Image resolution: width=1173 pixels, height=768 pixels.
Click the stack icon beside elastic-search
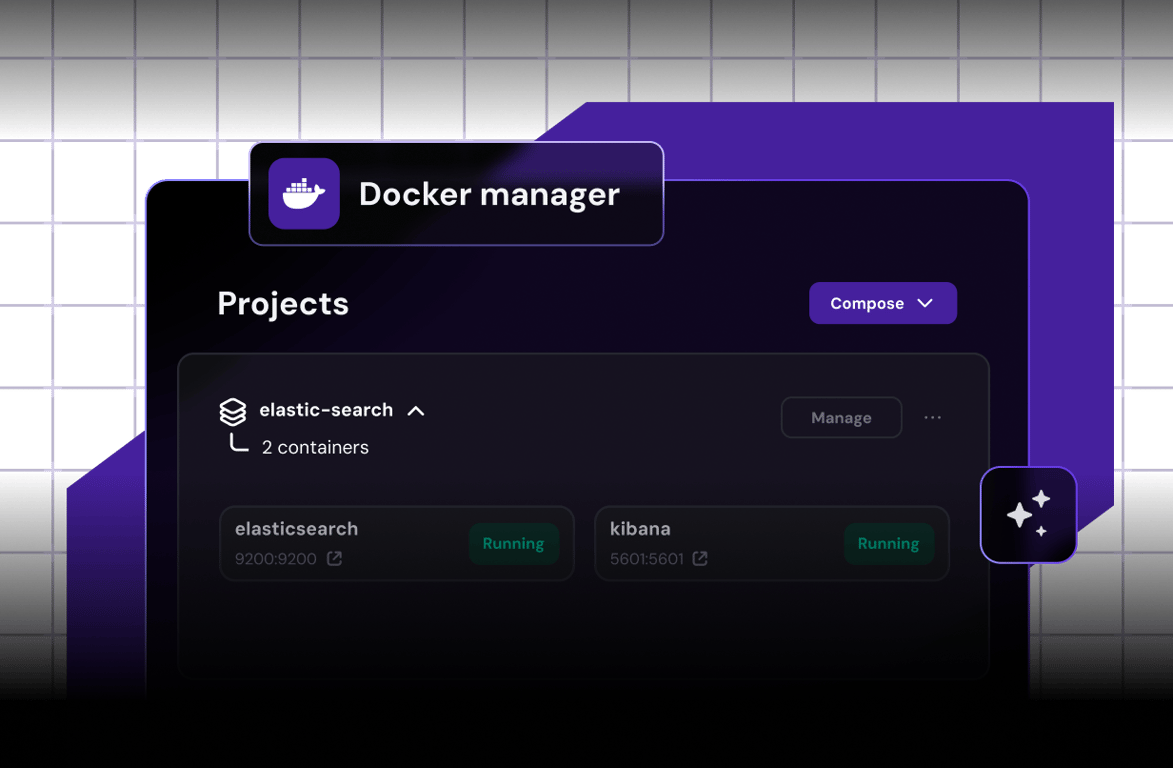pyautogui.click(x=231, y=409)
